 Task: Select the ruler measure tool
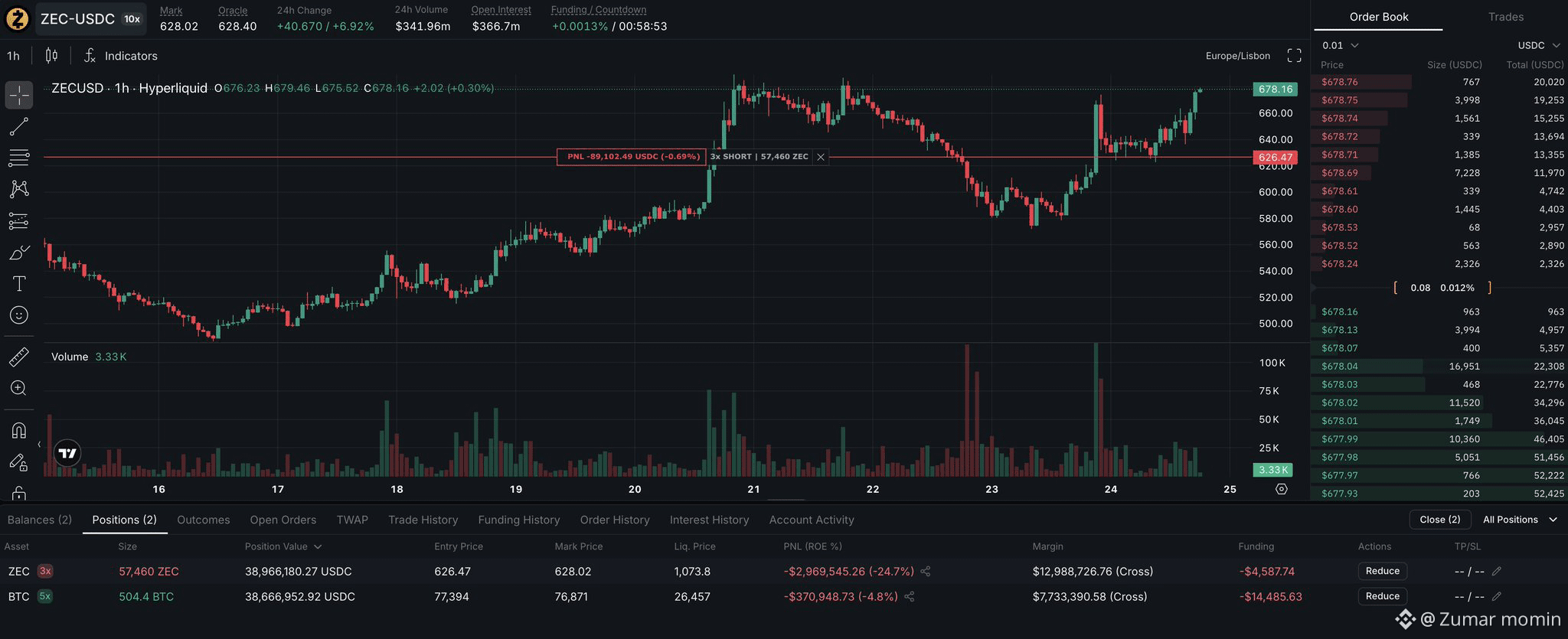coord(19,357)
